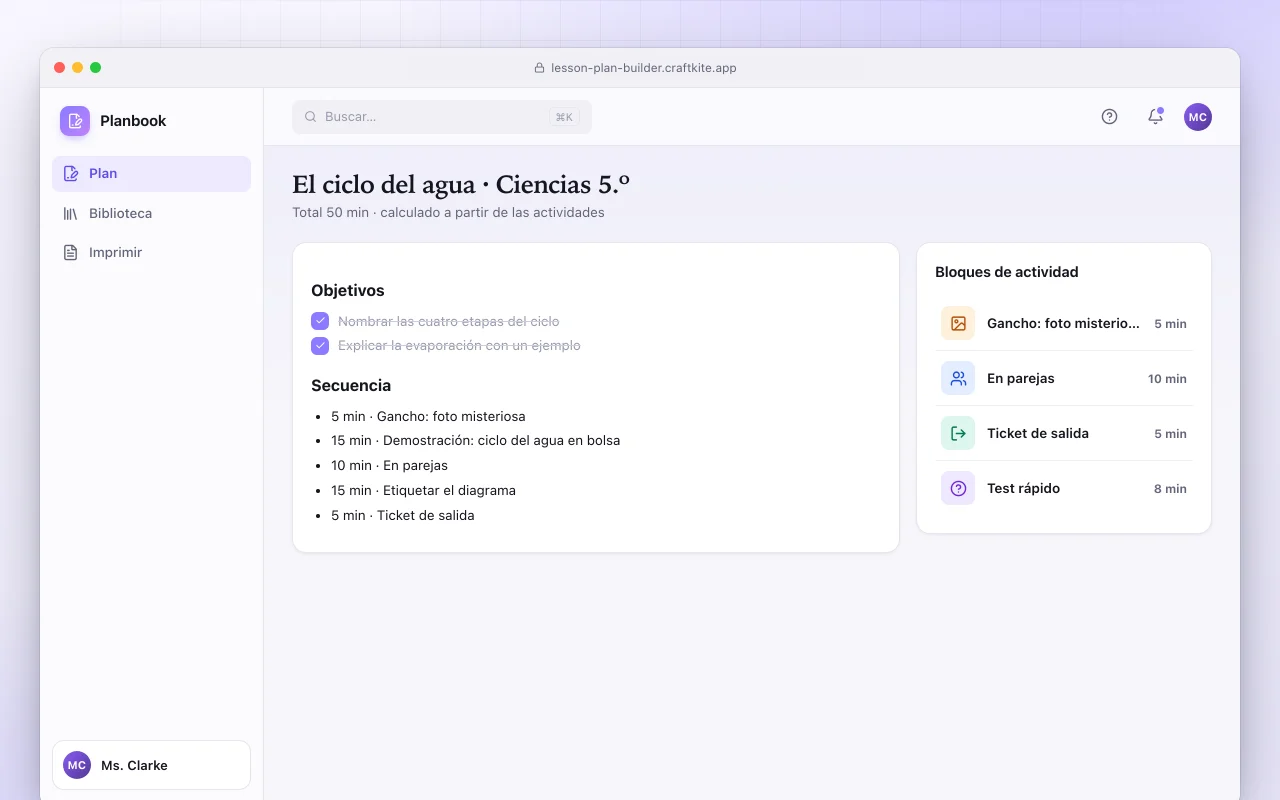Screen dimensions: 1280x800
Task: Focus the Buscar search field
Action: [442, 117]
